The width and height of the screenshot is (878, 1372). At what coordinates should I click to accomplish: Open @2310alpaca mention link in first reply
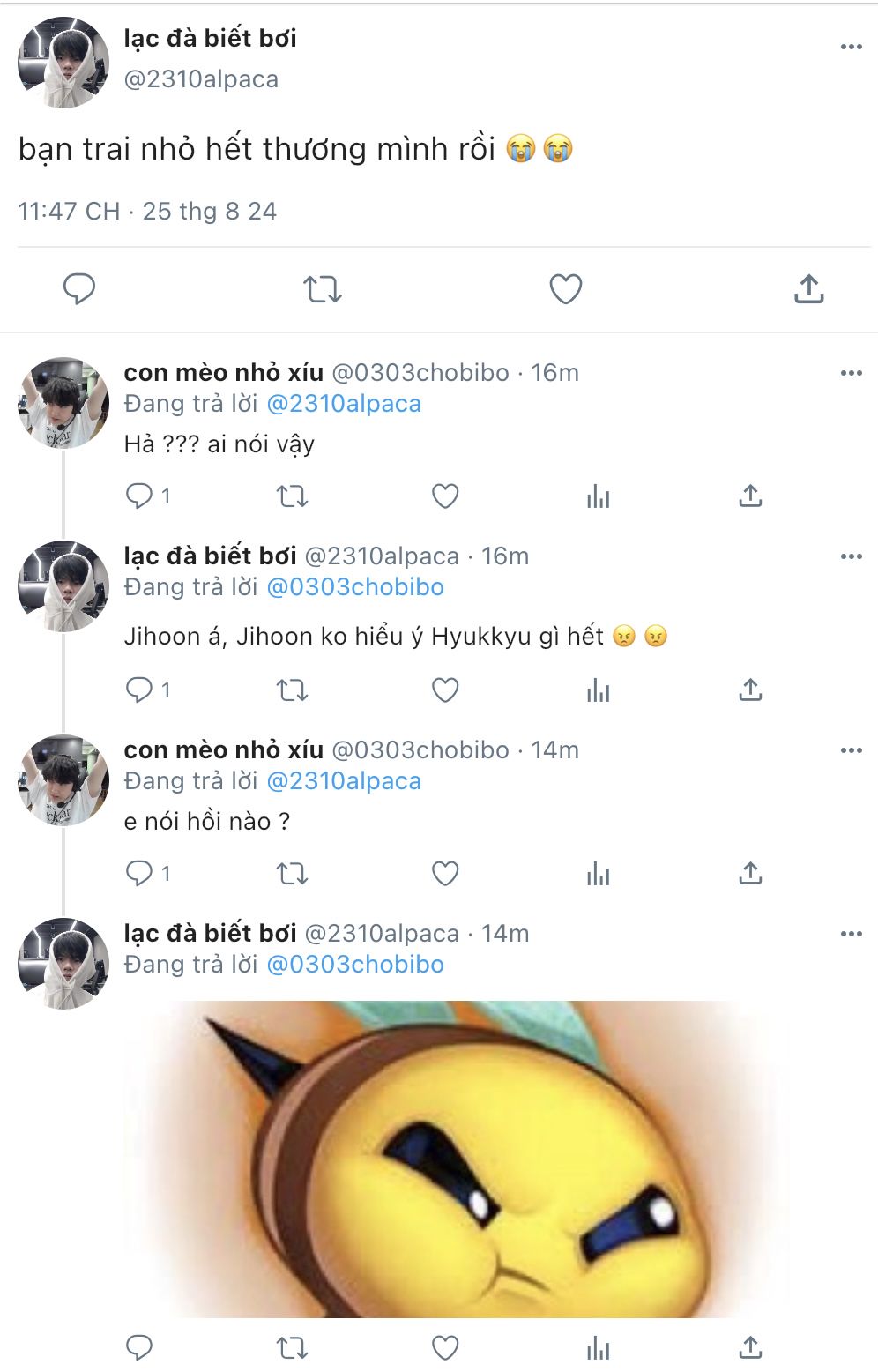pos(344,404)
